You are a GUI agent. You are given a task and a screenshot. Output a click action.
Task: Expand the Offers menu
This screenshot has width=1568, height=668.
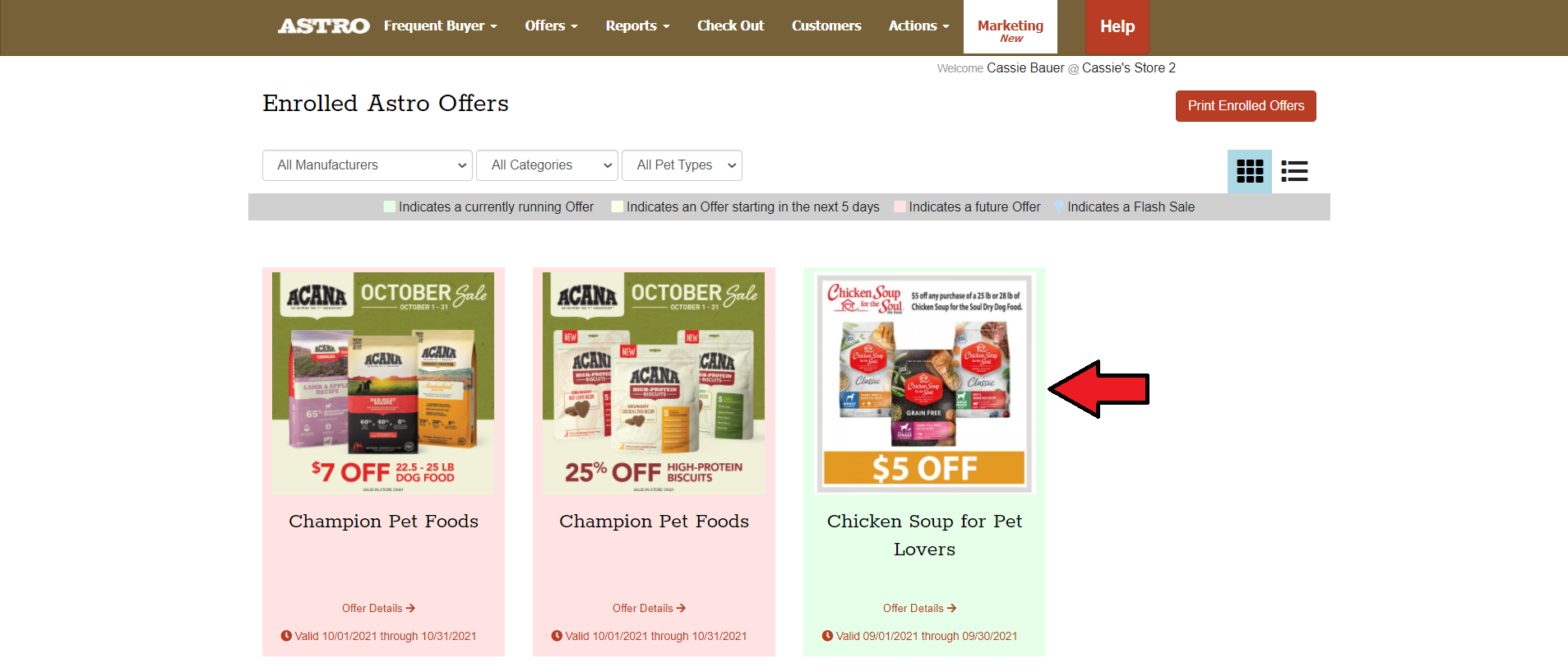551,26
